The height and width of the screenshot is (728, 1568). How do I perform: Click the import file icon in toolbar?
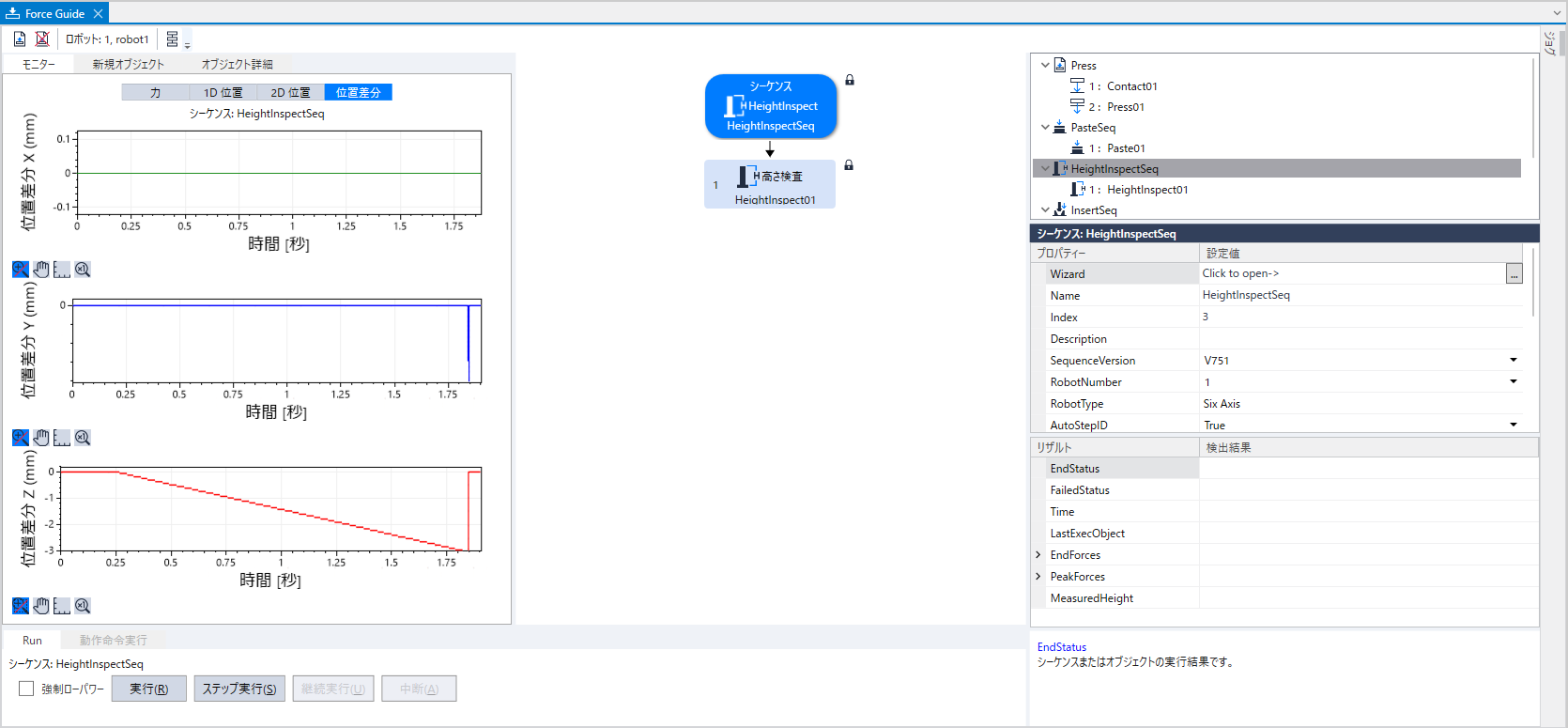[20, 39]
